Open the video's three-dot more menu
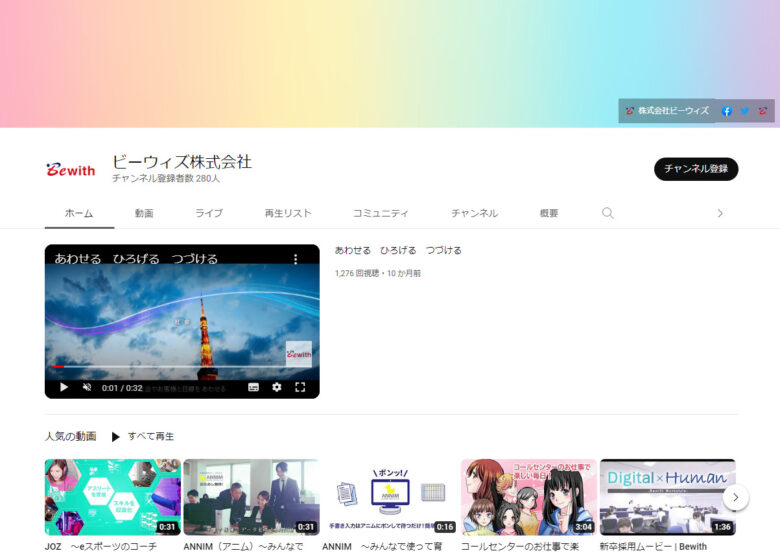Screen dimensions: 780x553 coord(295,259)
